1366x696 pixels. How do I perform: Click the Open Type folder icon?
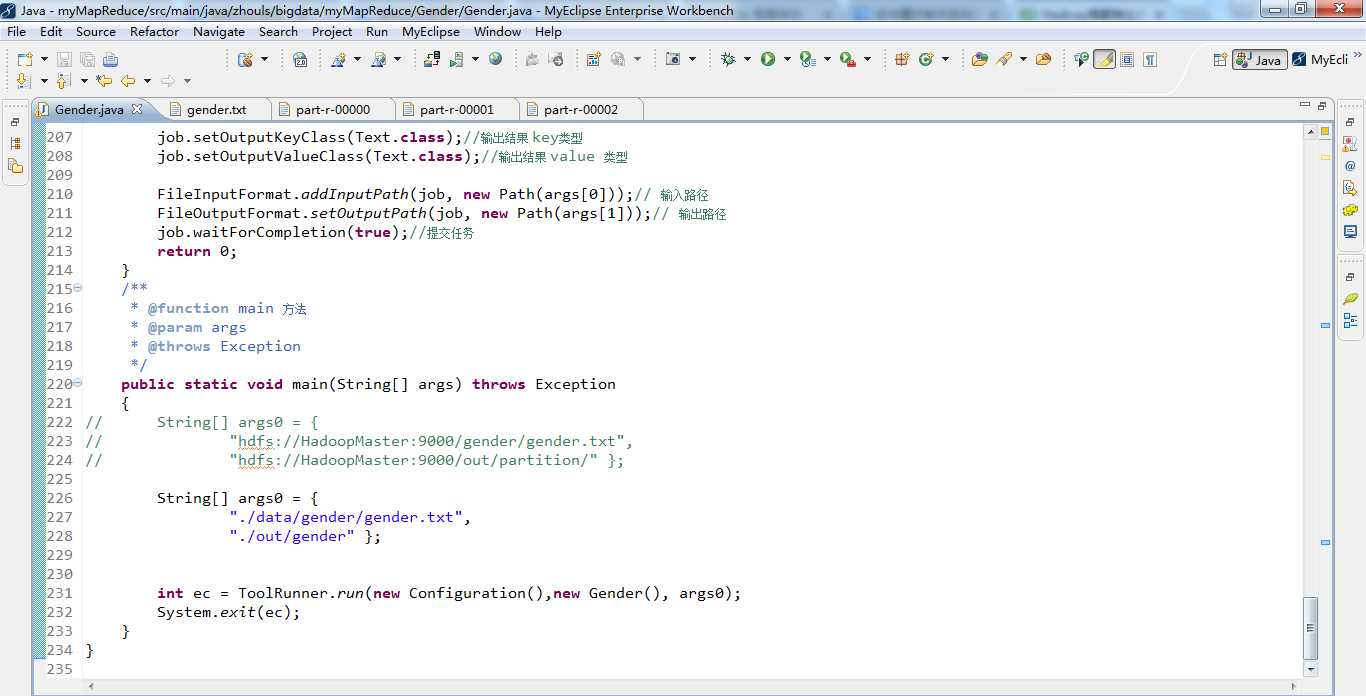[x=980, y=59]
